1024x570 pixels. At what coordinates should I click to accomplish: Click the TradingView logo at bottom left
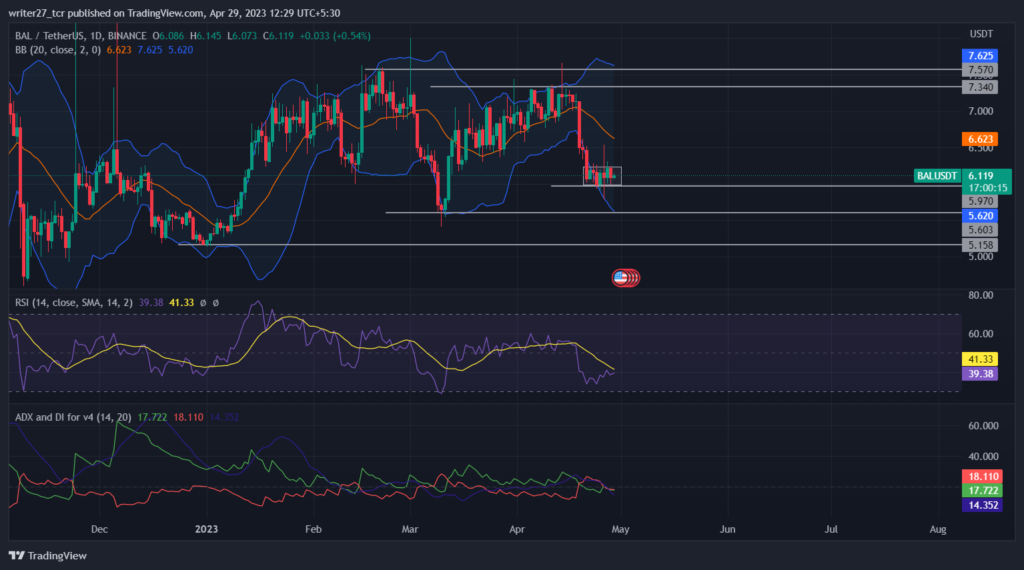[x=48, y=556]
